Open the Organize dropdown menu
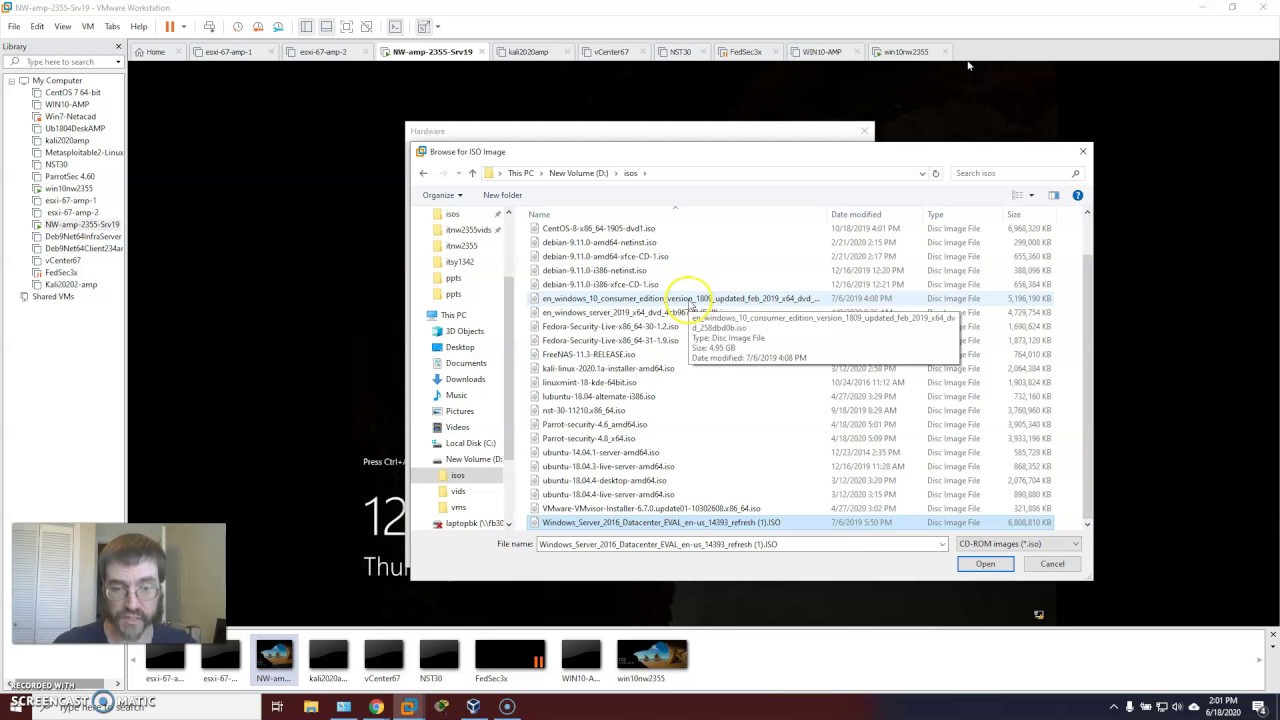Image resolution: width=1280 pixels, height=720 pixels. pyautogui.click(x=442, y=195)
